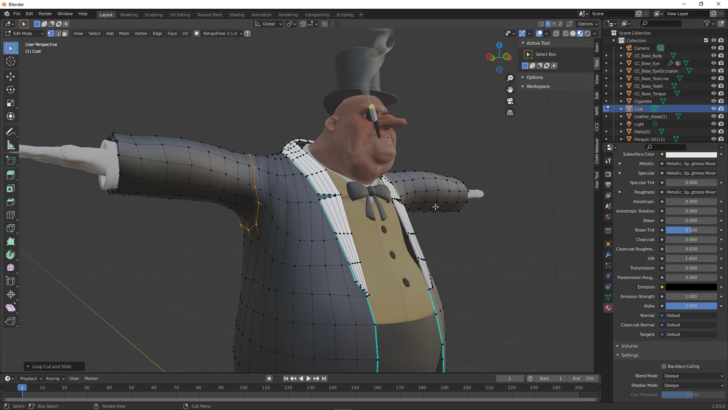Open the Blend Mode dropdown
The height and width of the screenshot is (410, 728).
click(690, 376)
